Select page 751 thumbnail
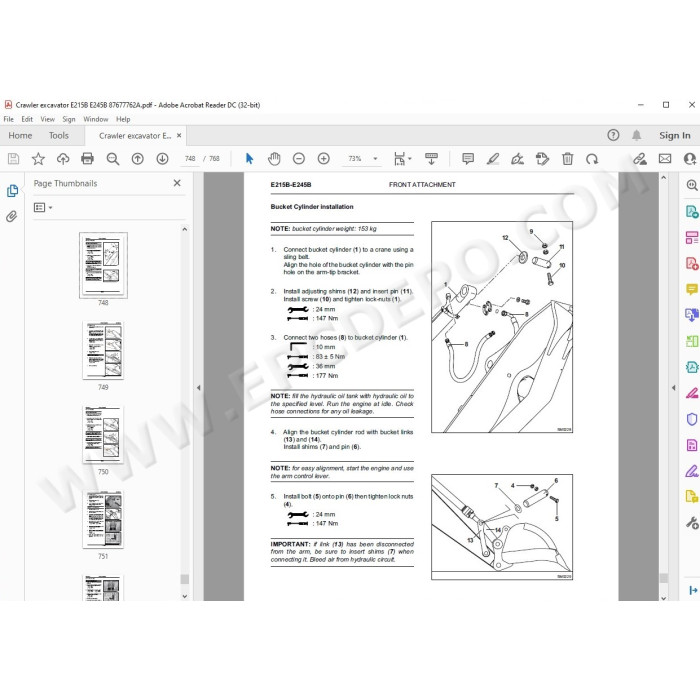Viewport: 700px width, 700px height. click(103, 519)
